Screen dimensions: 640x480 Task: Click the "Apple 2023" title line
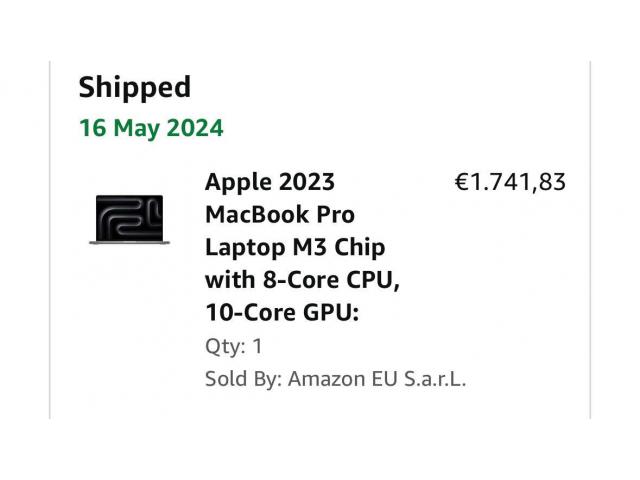point(270,183)
